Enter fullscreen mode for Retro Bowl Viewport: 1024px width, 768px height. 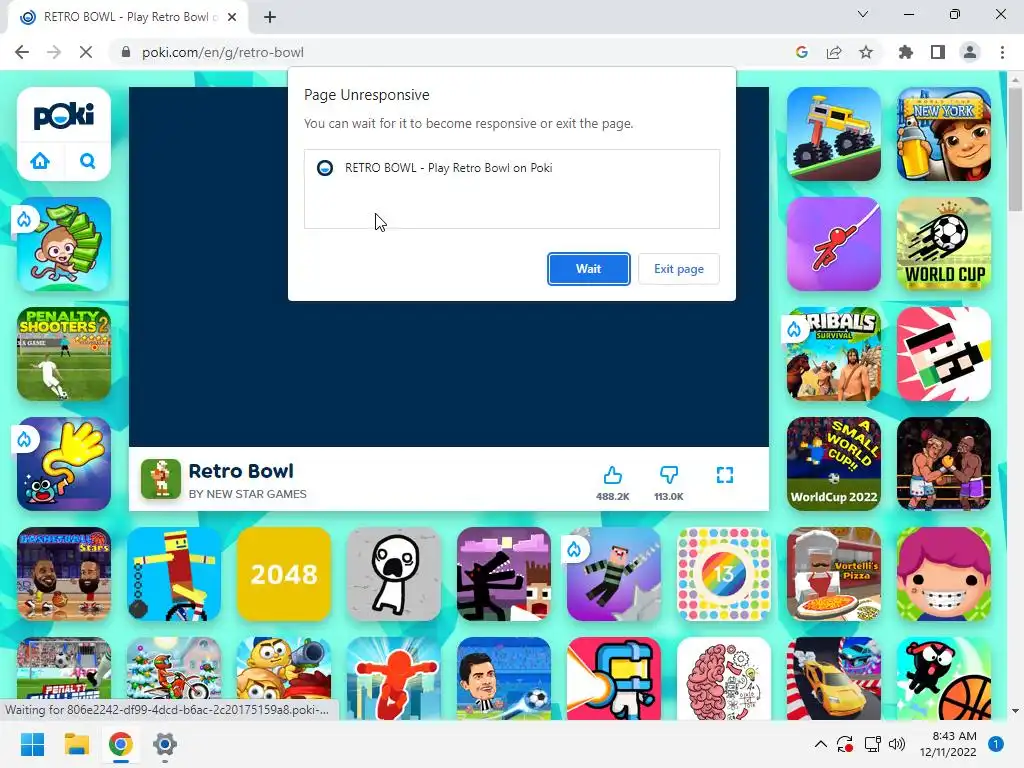[x=725, y=475]
